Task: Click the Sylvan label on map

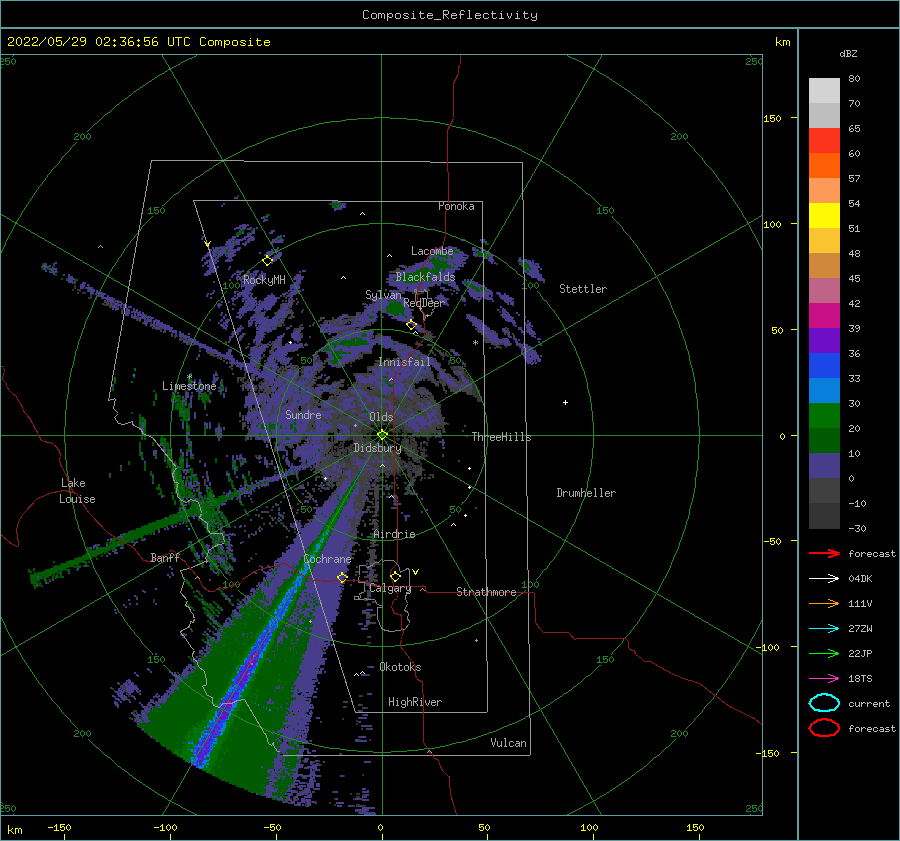Action: (x=383, y=295)
